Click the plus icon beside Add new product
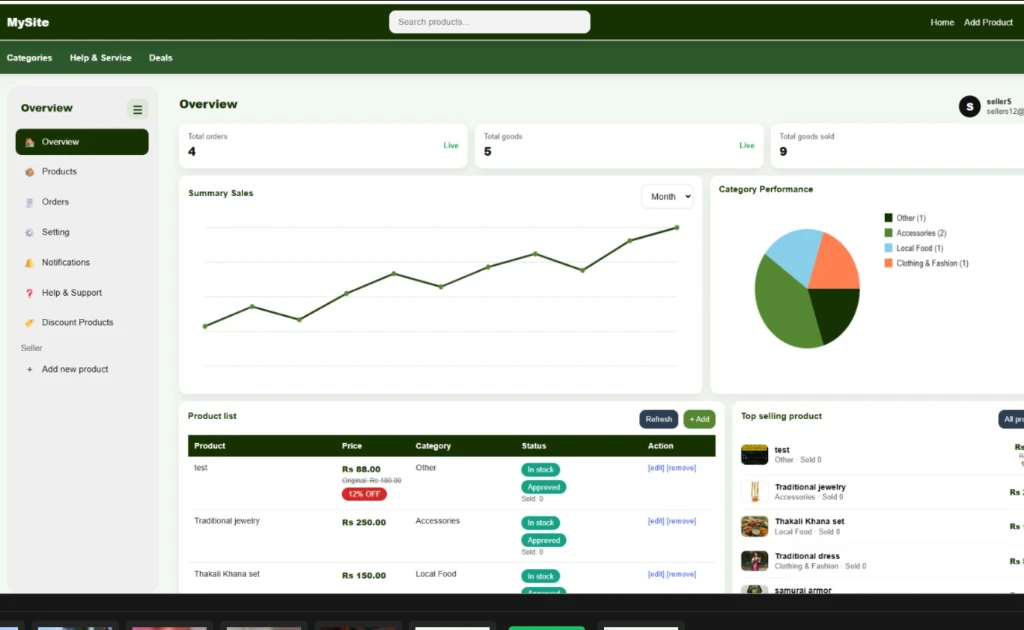 (29, 370)
